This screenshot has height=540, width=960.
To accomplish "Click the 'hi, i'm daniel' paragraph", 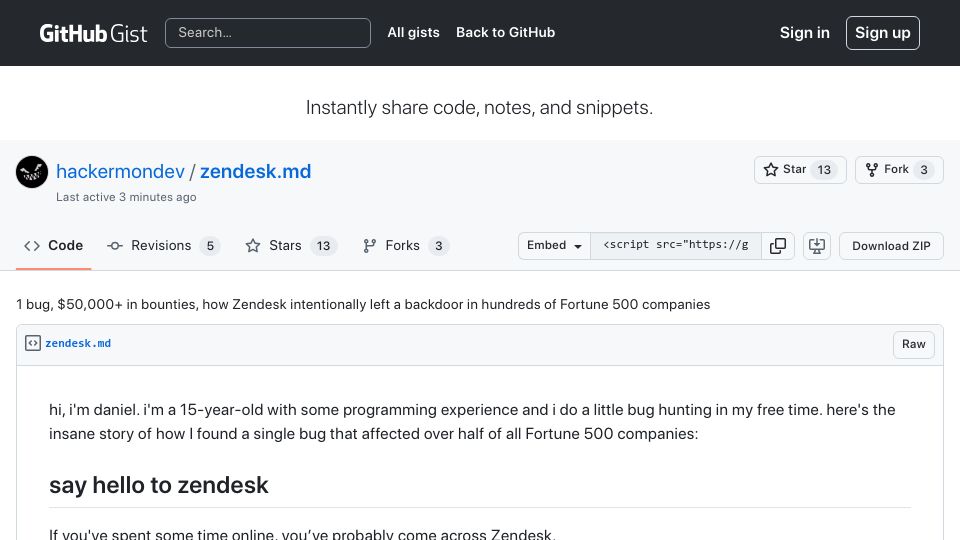I will coord(472,421).
